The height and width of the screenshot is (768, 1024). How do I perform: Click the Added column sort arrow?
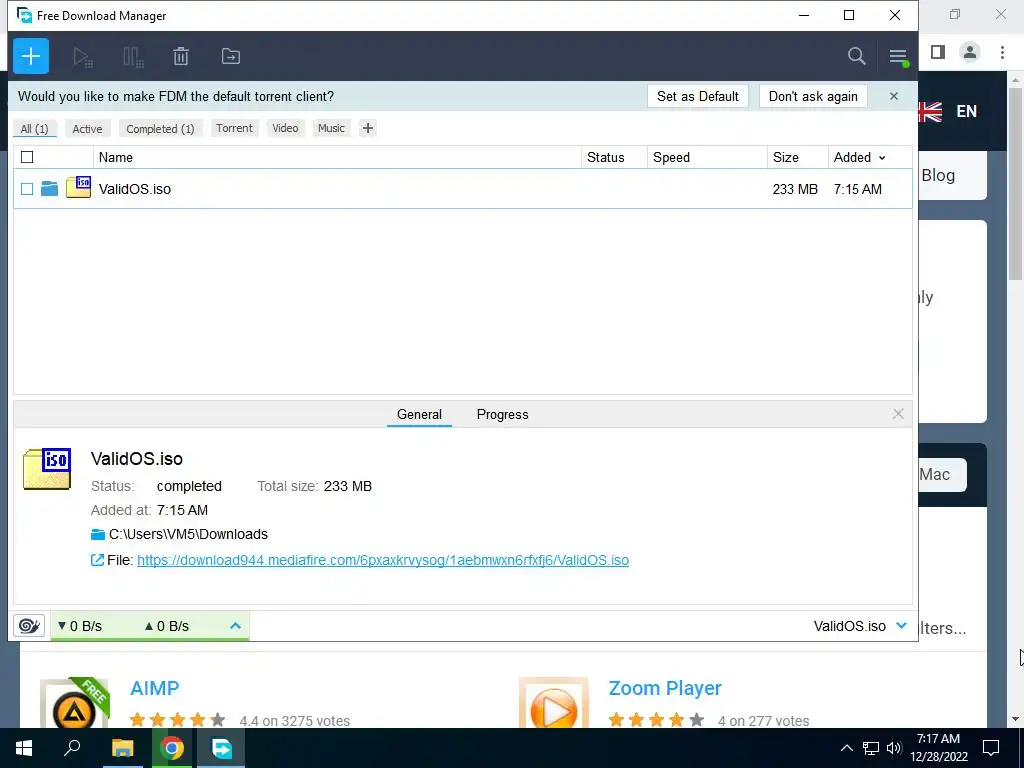882,158
